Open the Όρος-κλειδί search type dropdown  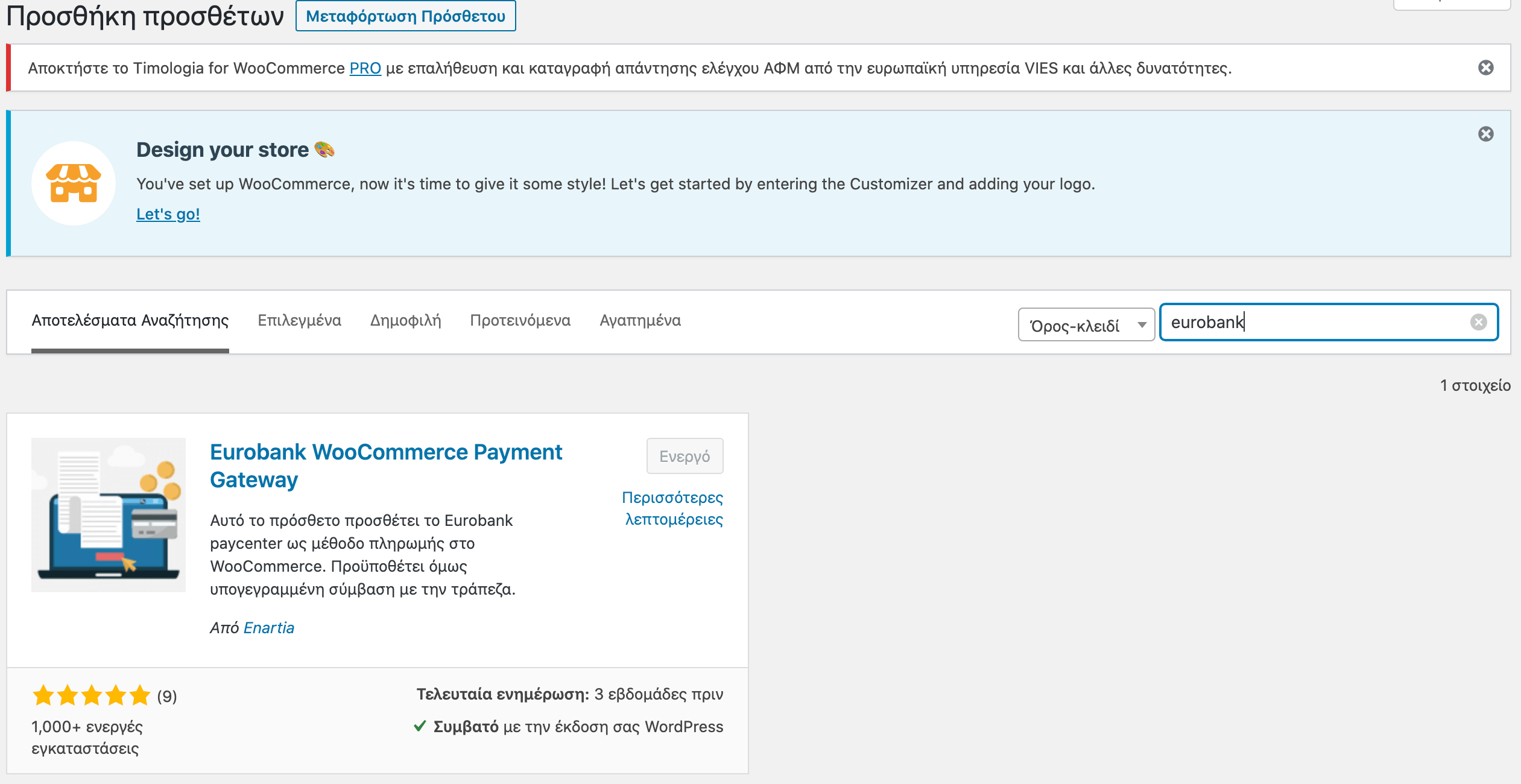pos(1086,324)
